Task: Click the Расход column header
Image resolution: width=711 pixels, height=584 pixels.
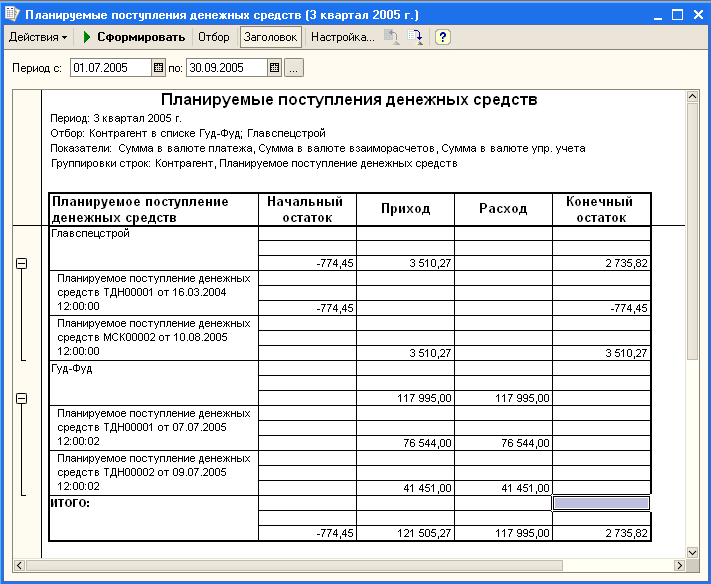Action: coord(503,209)
